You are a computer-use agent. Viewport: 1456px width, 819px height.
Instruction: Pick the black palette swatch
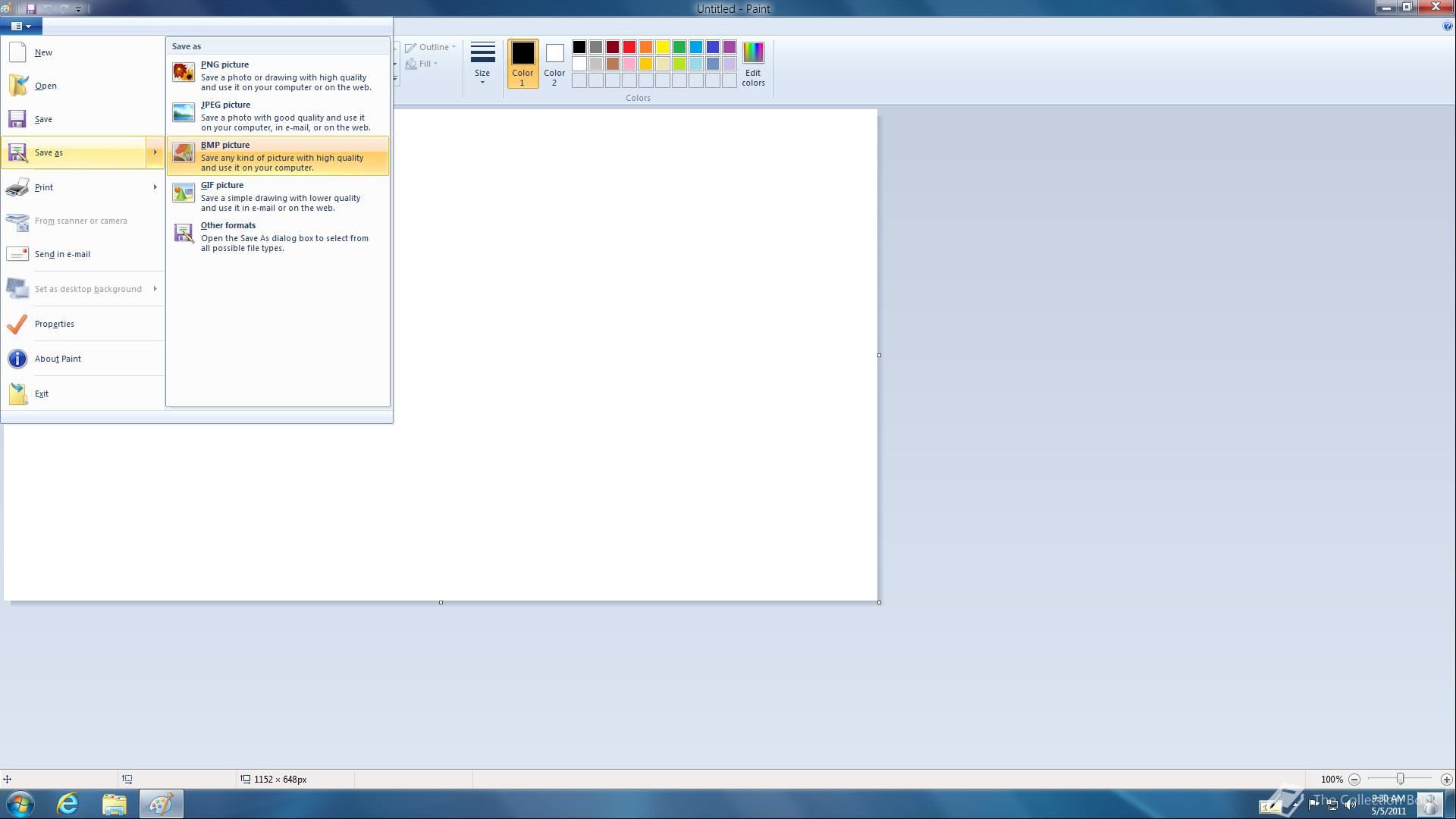[x=579, y=47]
